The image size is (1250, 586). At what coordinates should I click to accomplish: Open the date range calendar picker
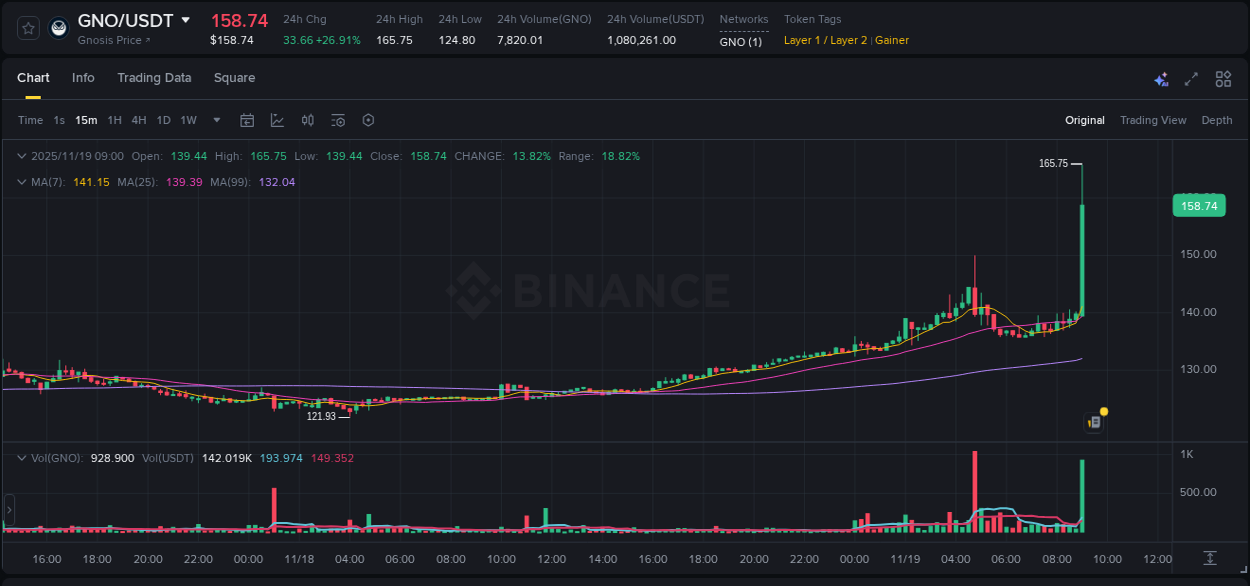tap(247, 119)
